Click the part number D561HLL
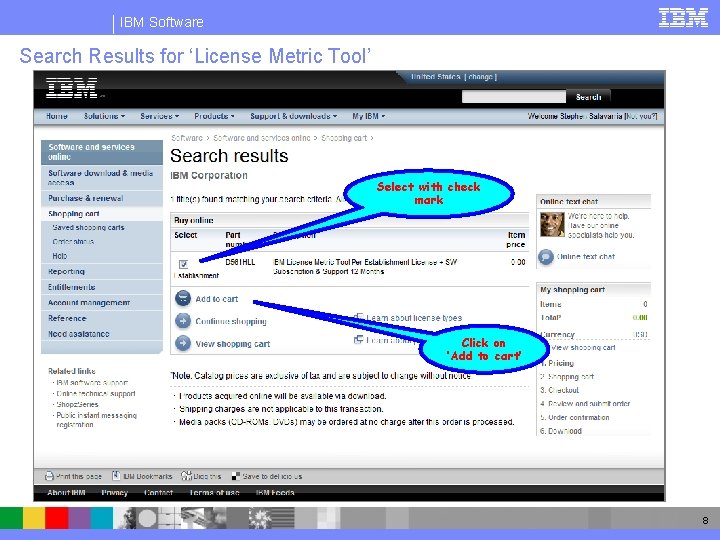The width and height of the screenshot is (720, 540). (x=240, y=262)
